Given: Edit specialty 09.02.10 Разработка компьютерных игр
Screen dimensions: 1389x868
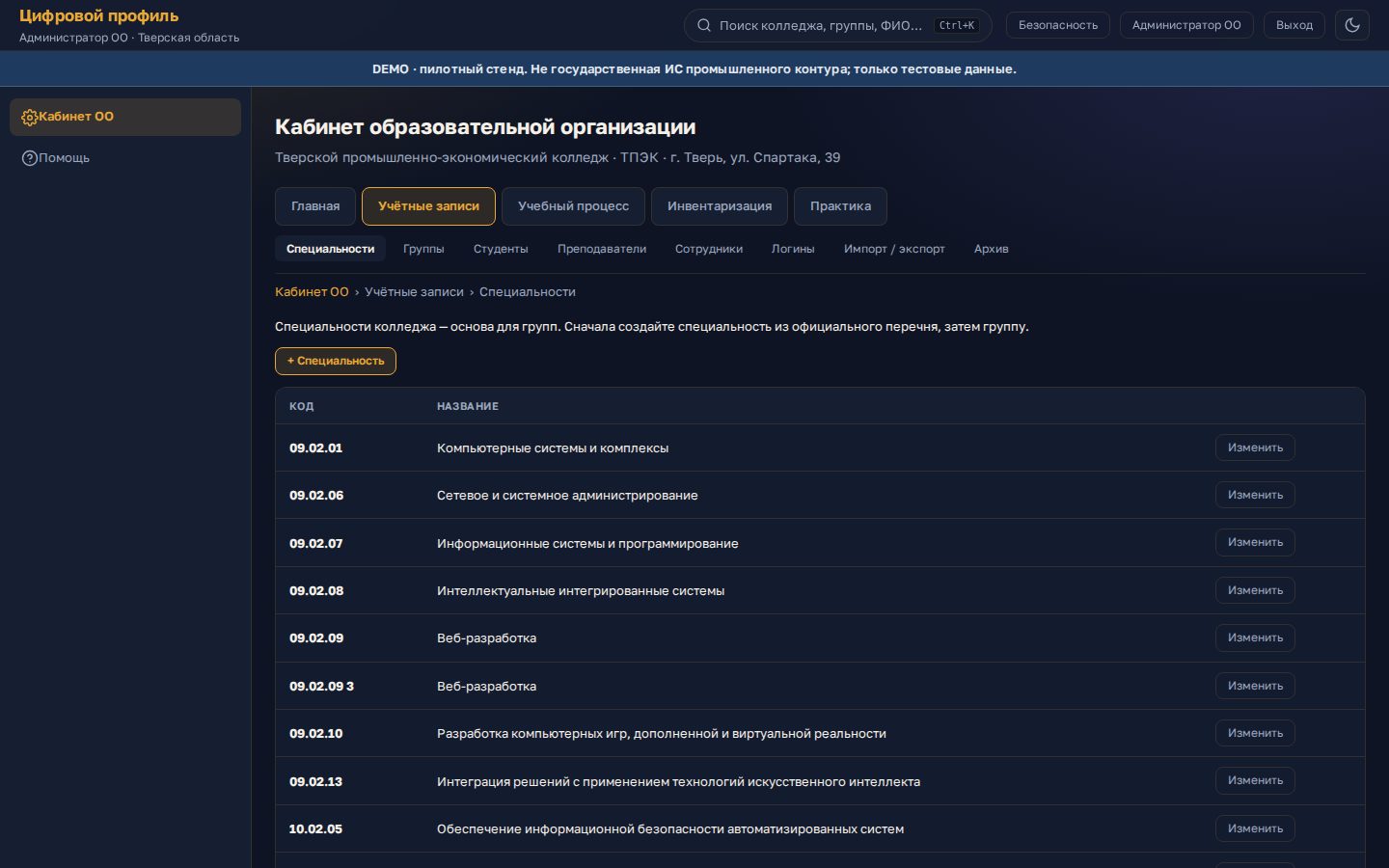Looking at the screenshot, I should click(1255, 733).
